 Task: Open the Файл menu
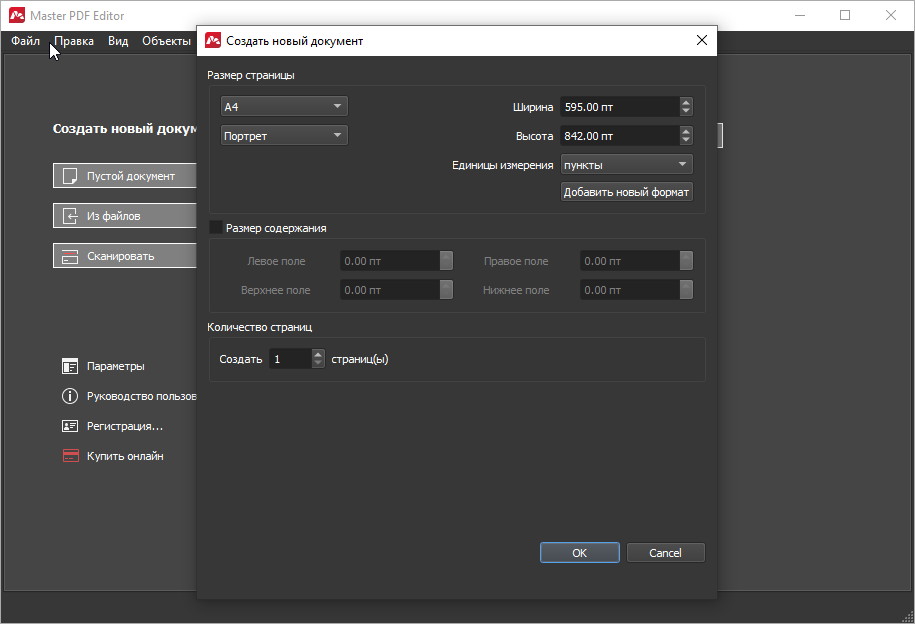click(x=26, y=41)
